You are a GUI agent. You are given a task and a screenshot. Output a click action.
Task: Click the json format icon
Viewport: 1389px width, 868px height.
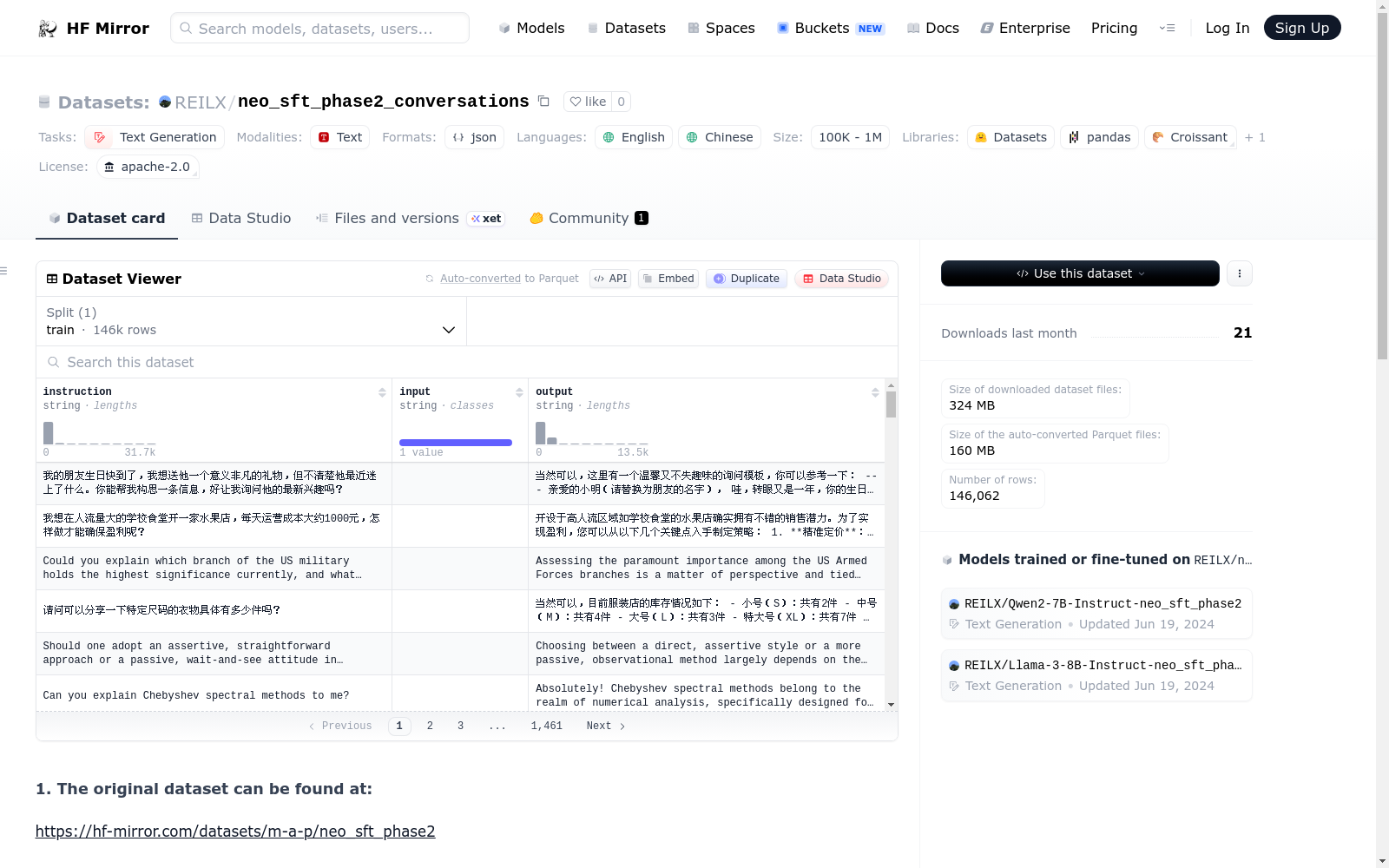(458, 137)
